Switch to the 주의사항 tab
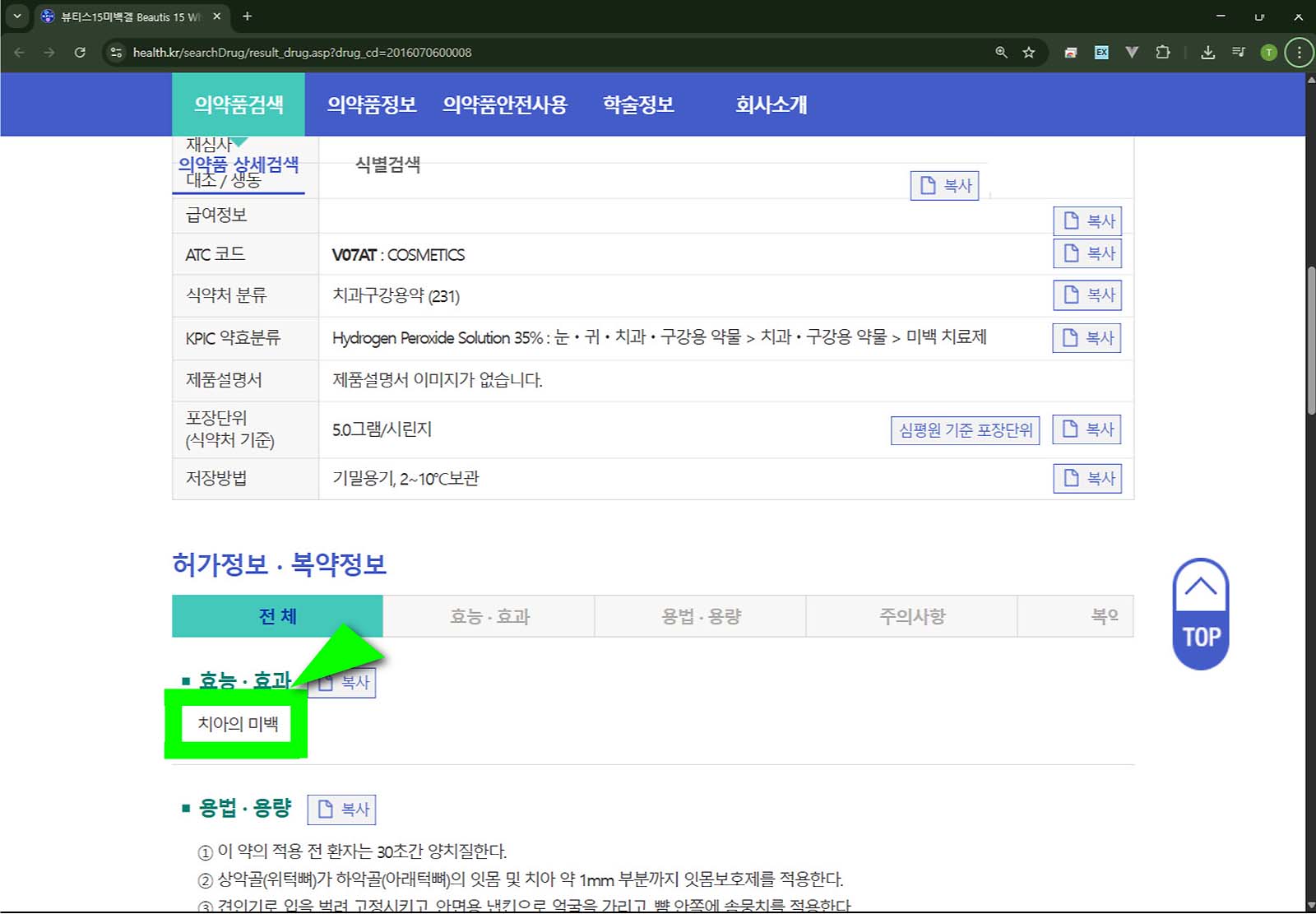 (x=911, y=615)
